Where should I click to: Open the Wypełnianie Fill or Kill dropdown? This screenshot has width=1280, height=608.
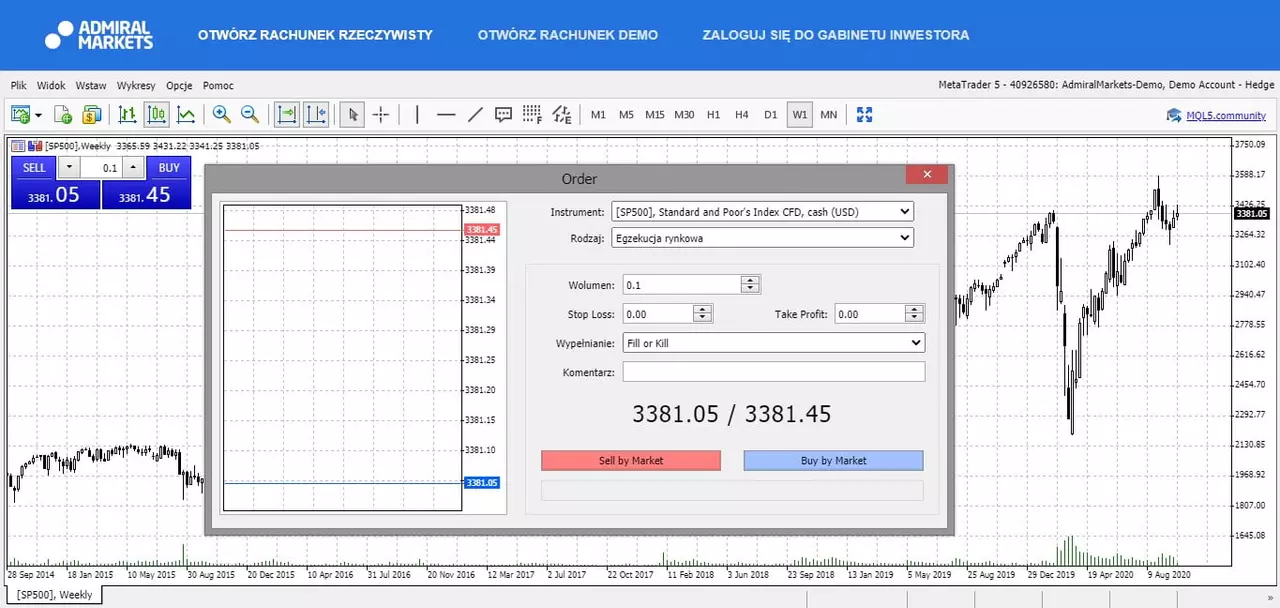[773, 343]
